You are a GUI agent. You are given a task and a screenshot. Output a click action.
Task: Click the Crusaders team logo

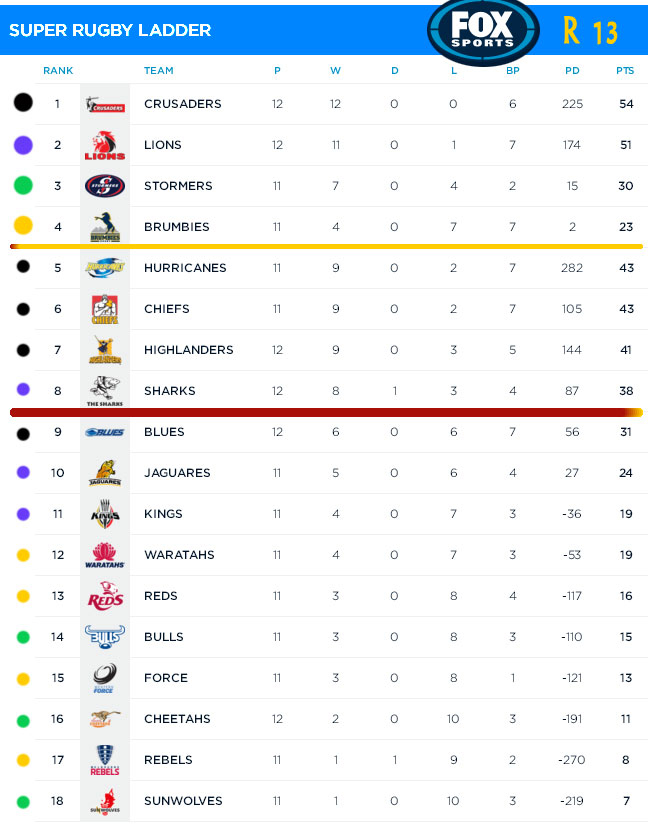pos(105,104)
